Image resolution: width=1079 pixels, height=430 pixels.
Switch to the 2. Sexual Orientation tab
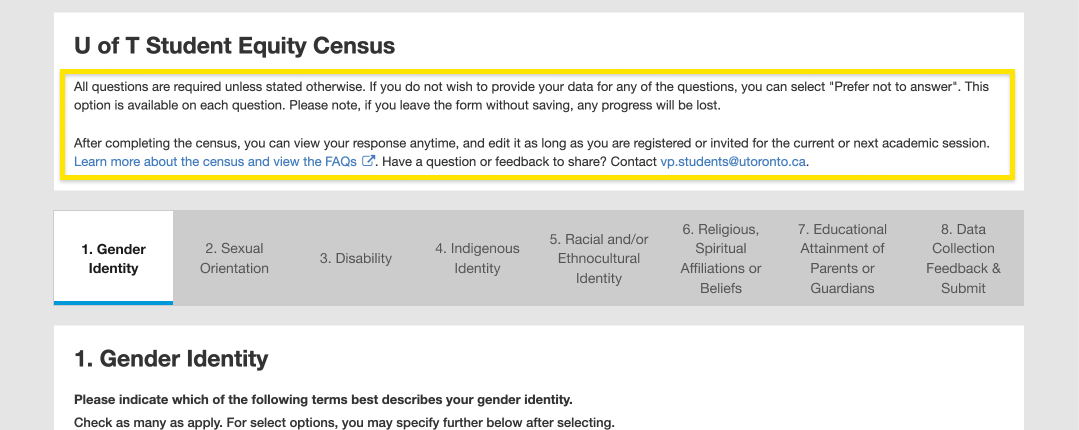tap(234, 258)
